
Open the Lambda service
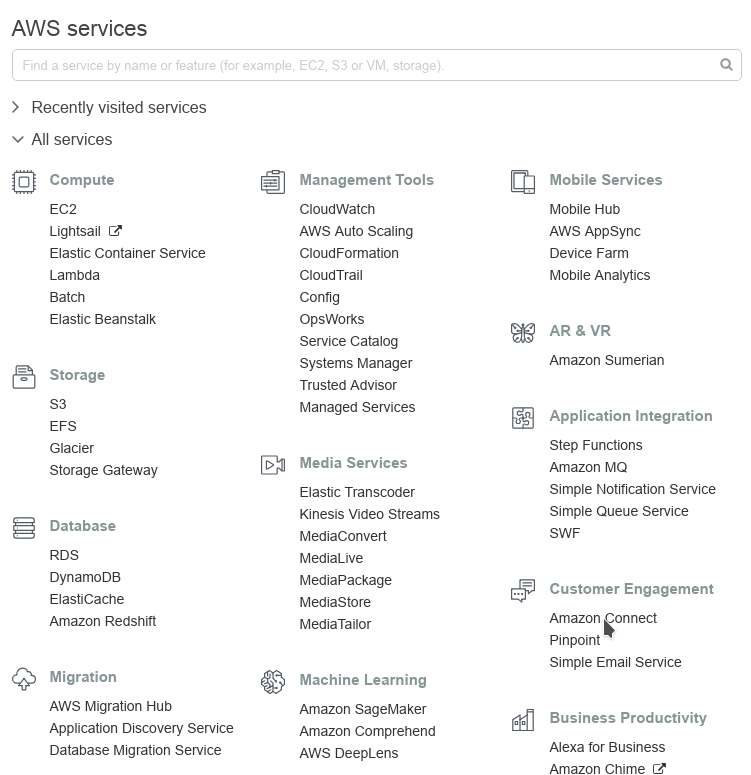(74, 275)
